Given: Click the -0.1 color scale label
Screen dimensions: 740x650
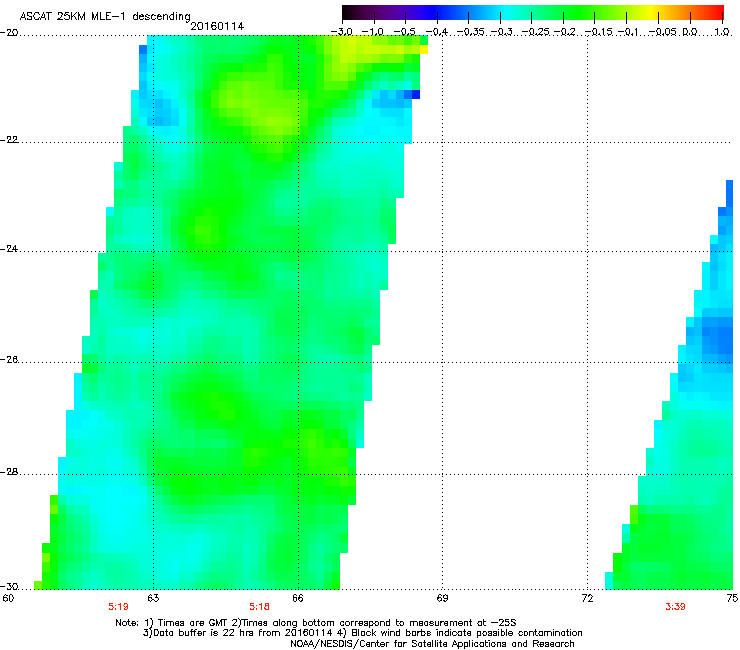Looking at the screenshot, I should [628, 32].
